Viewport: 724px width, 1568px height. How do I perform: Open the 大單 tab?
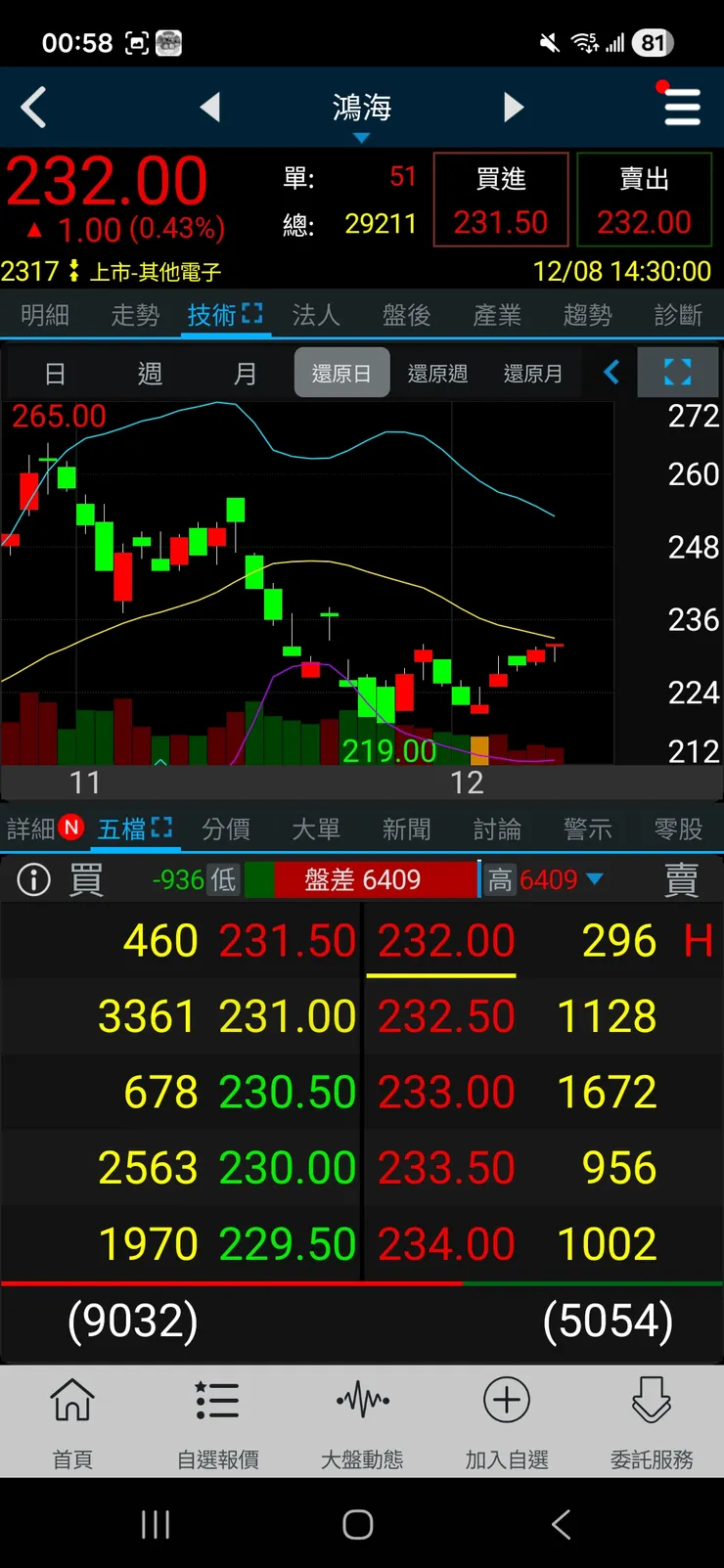316,829
